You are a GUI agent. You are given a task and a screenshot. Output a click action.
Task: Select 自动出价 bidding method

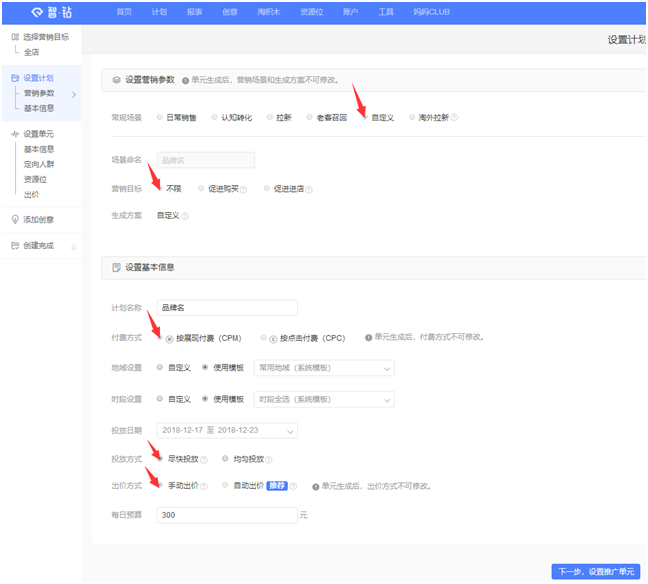coord(225,486)
